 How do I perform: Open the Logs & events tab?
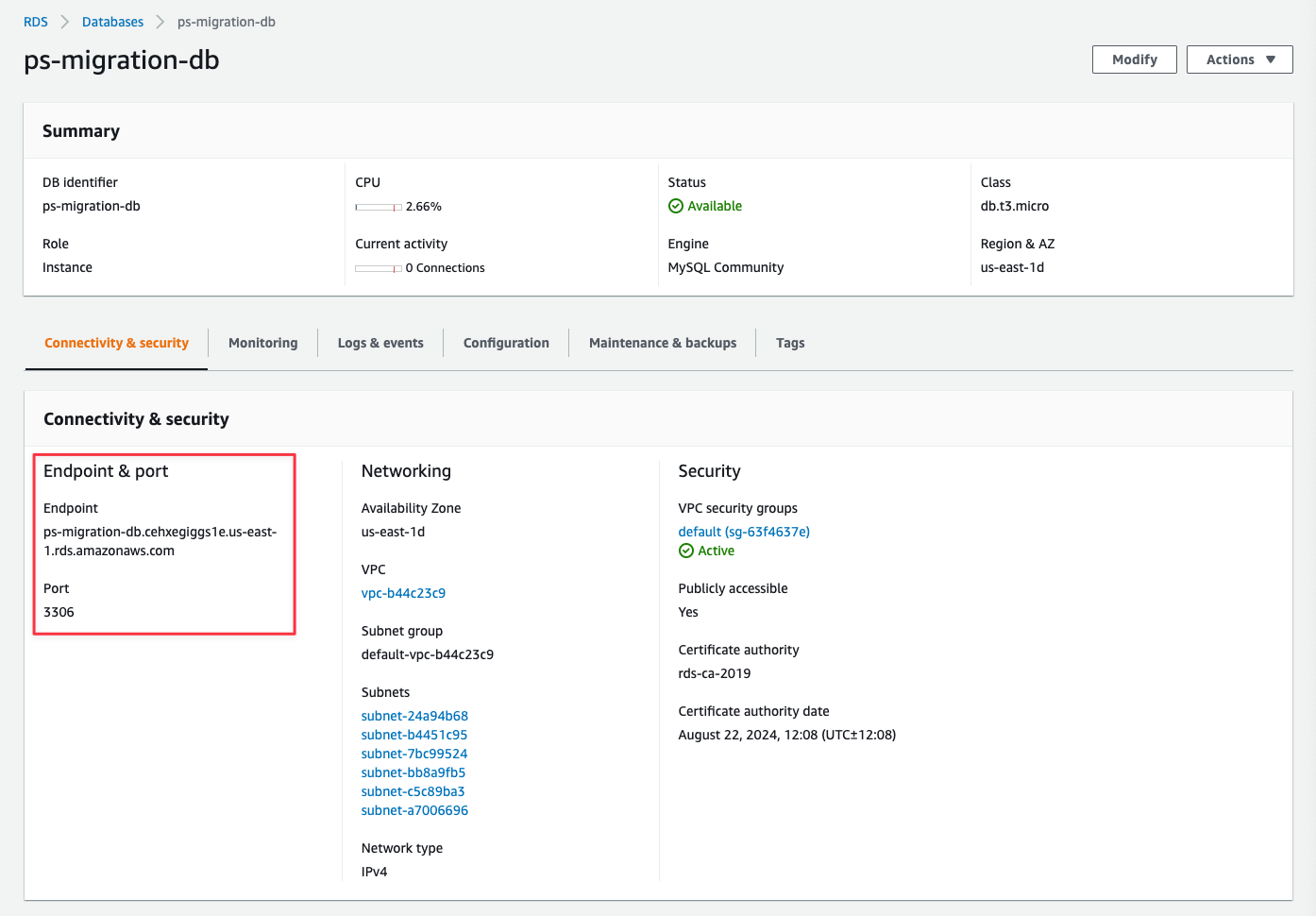[380, 343]
